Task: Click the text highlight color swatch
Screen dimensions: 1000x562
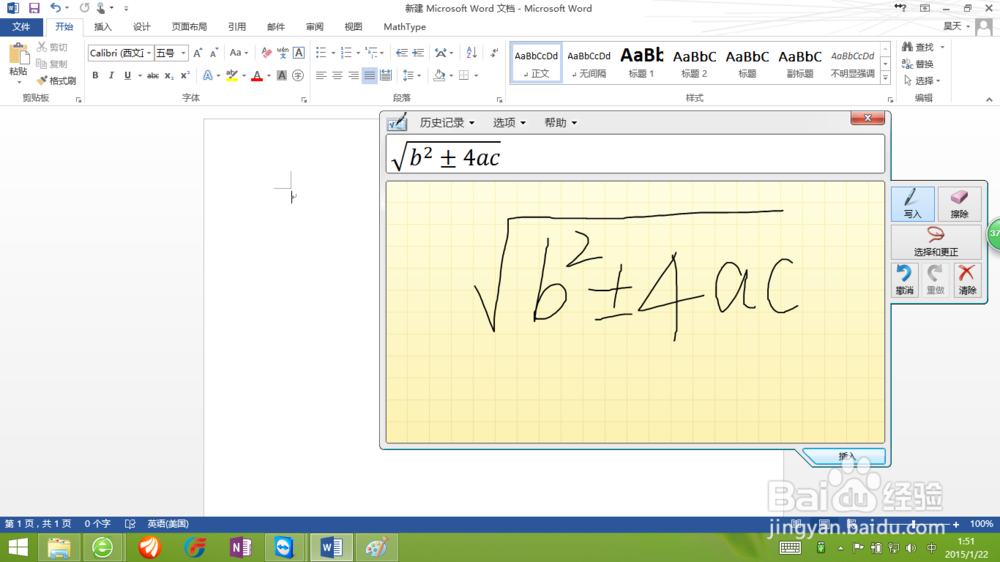Action: click(232, 75)
